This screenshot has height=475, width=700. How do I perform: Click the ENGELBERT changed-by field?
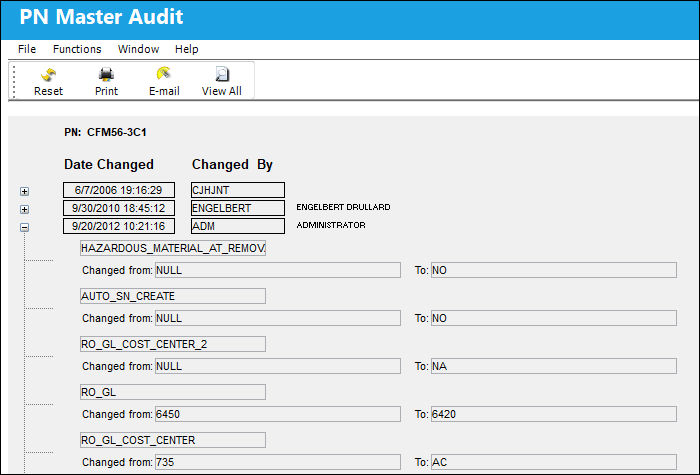click(238, 208)
